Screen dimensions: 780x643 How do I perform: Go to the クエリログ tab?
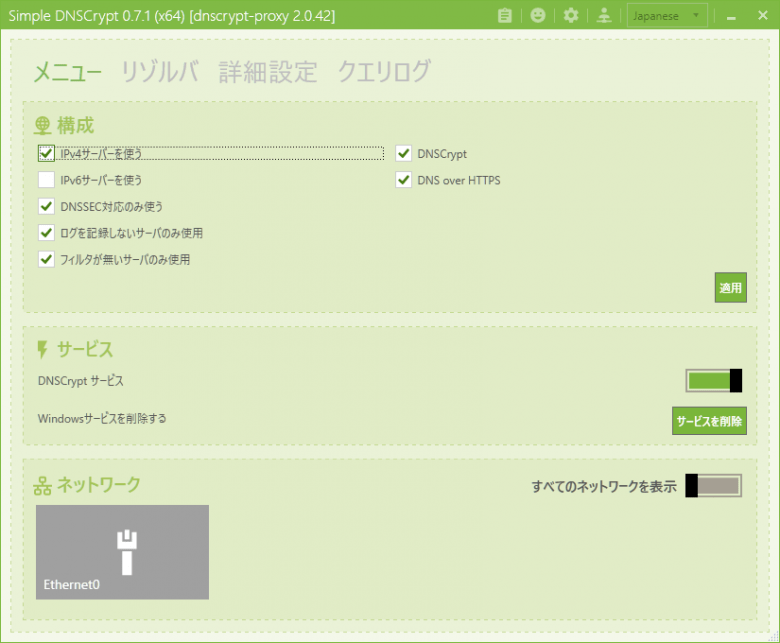383,72
